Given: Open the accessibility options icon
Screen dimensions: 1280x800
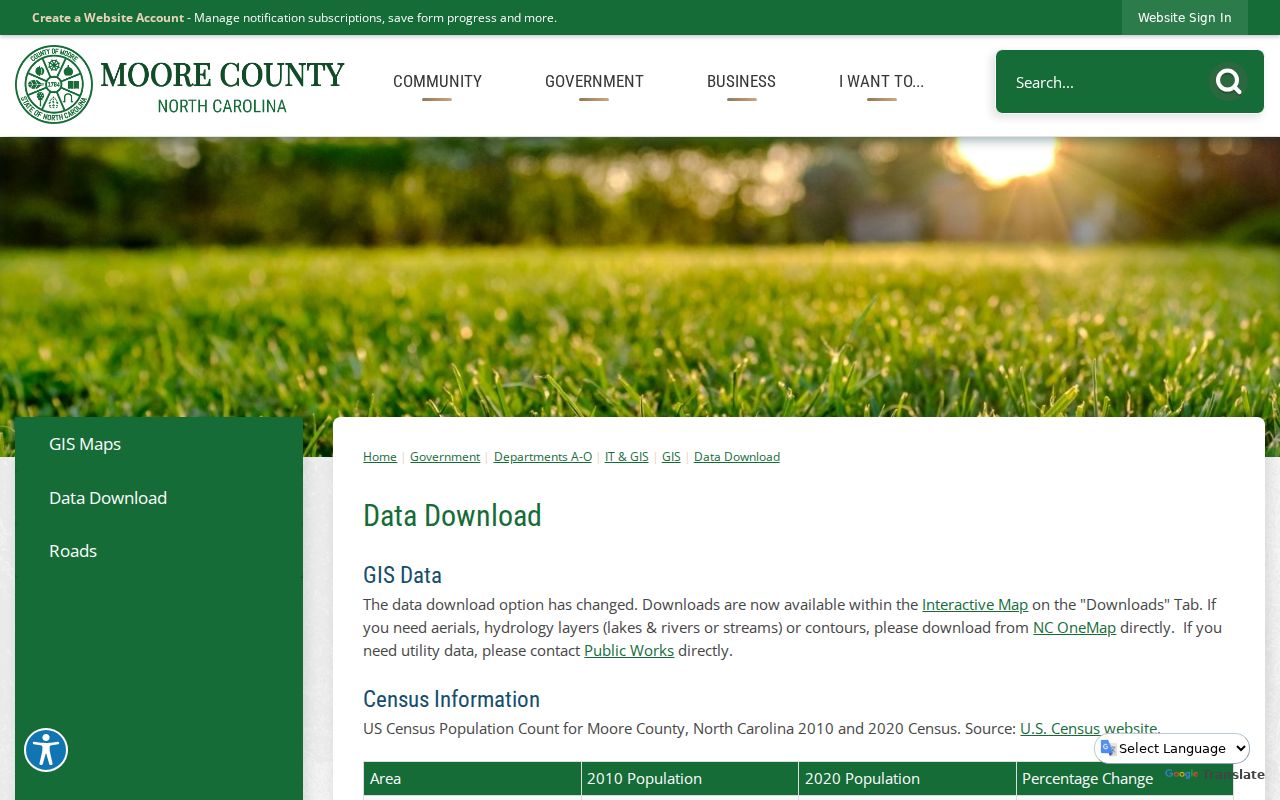Looking at the screenshot, I should 46,750.
